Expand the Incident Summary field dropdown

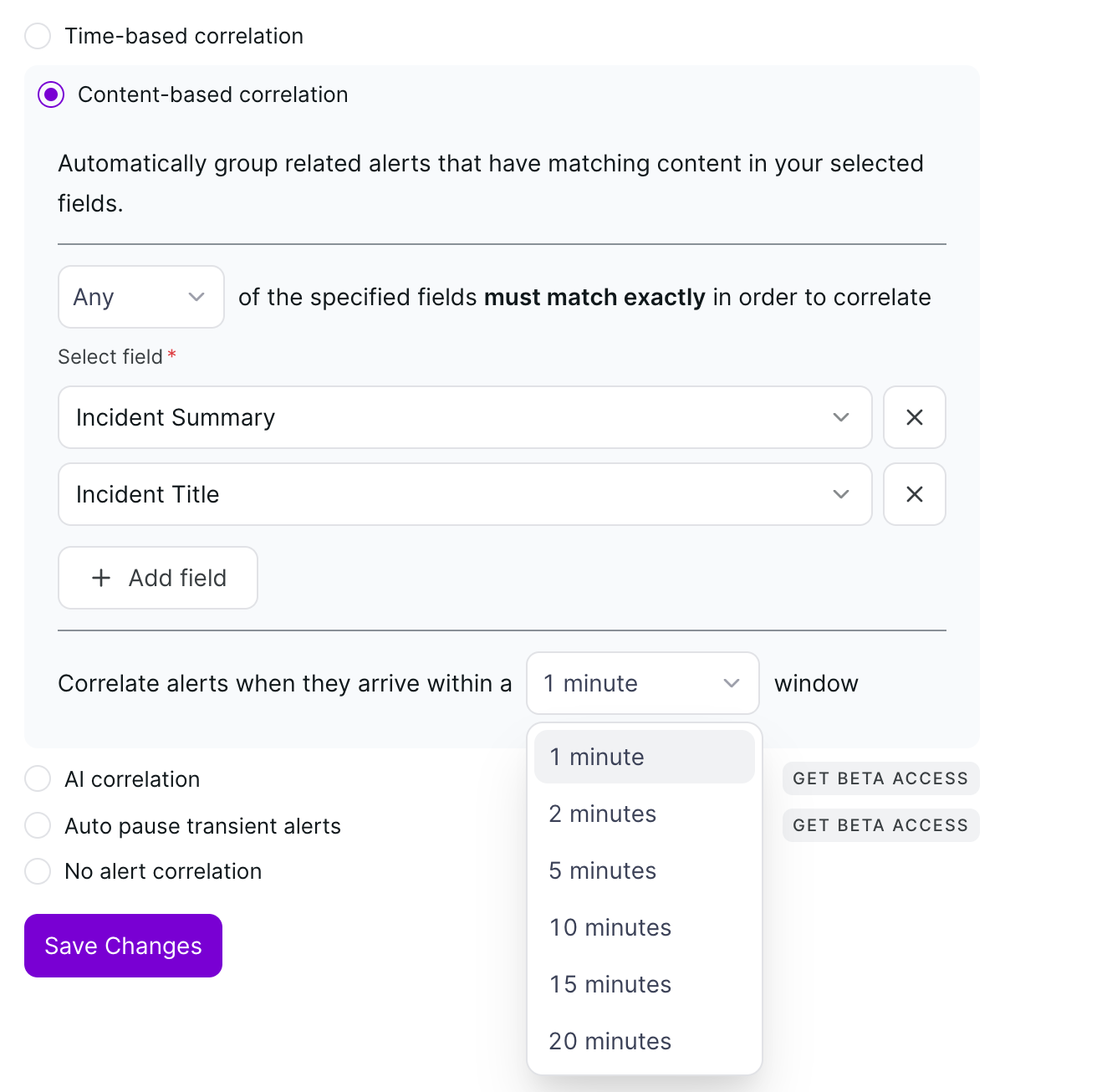tap(464, 417)
